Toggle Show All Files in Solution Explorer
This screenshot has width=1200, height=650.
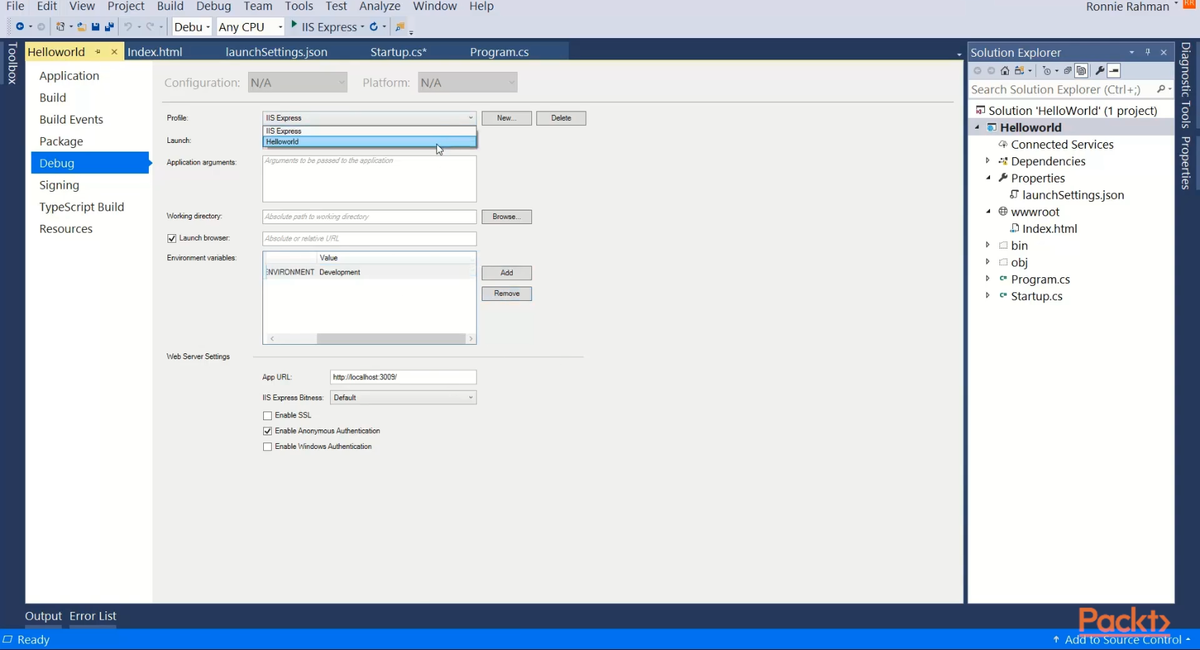click(x=1081, y=71)
